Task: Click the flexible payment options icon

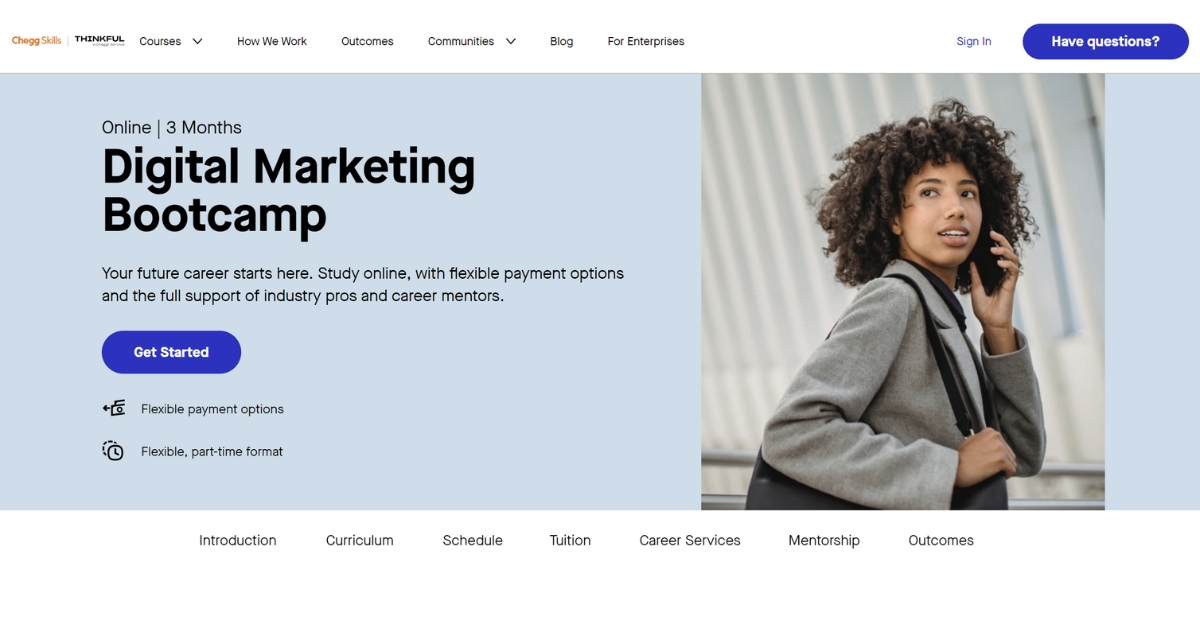Action: pos(114,408)
